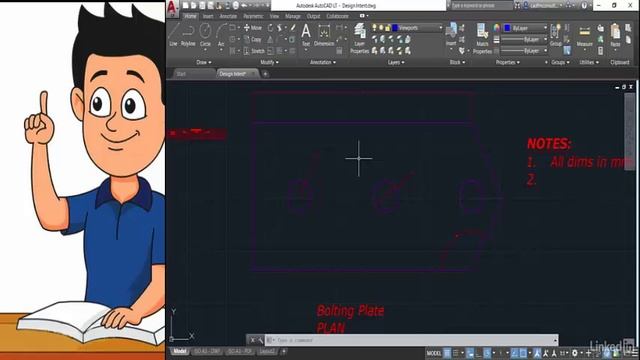Select the Polyline tool

coord(188,34)
